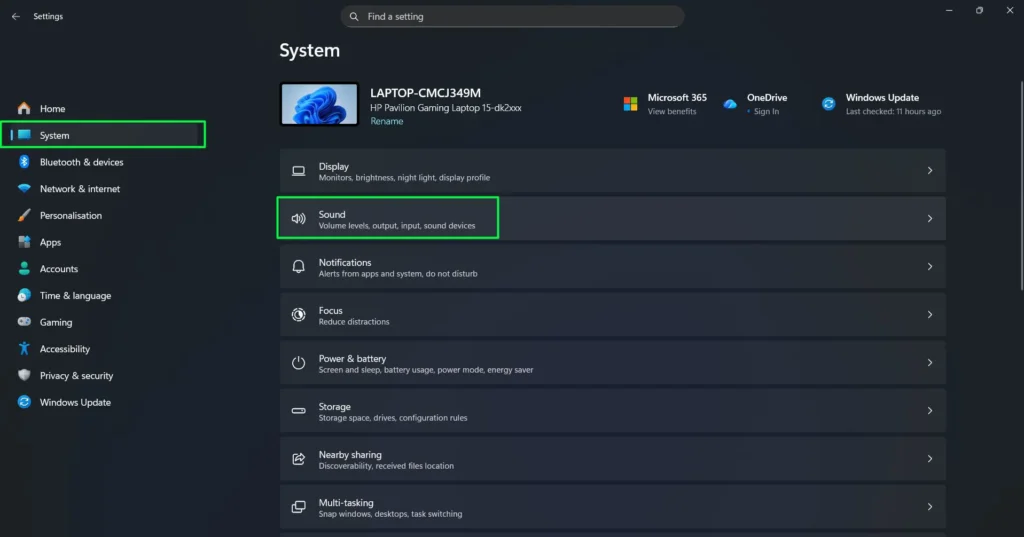Click the Accessibility figure icon
This screenshot has height=537, width=1024.
24,349
